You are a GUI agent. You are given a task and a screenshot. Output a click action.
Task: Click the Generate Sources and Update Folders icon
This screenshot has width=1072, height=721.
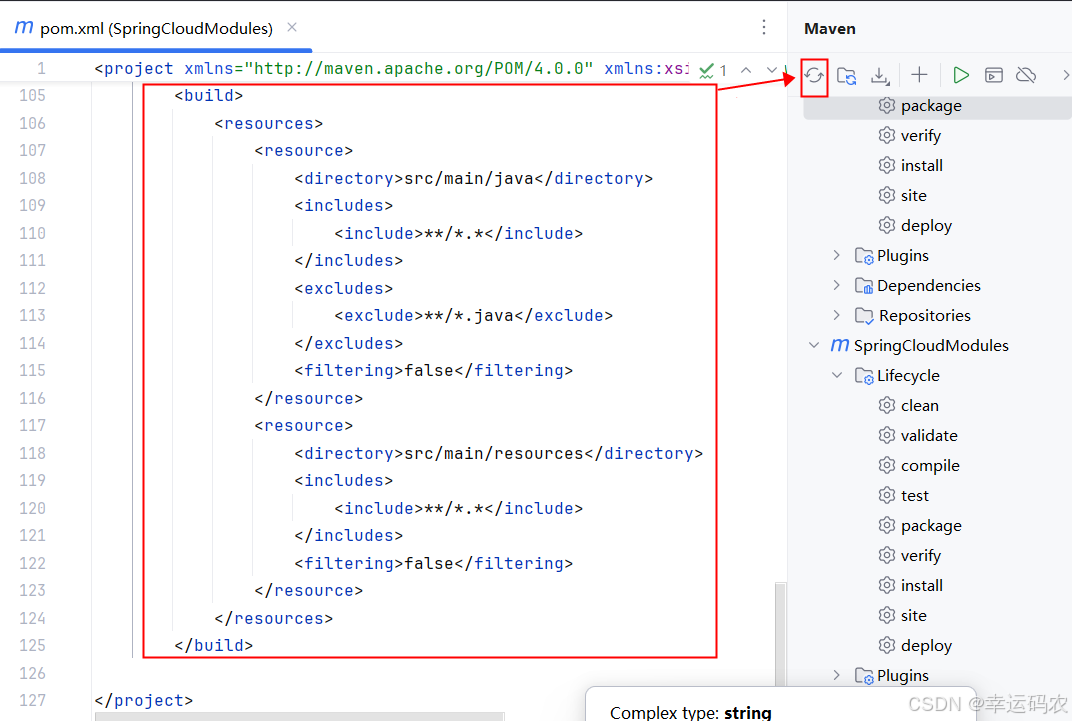[x=846, y=75]
